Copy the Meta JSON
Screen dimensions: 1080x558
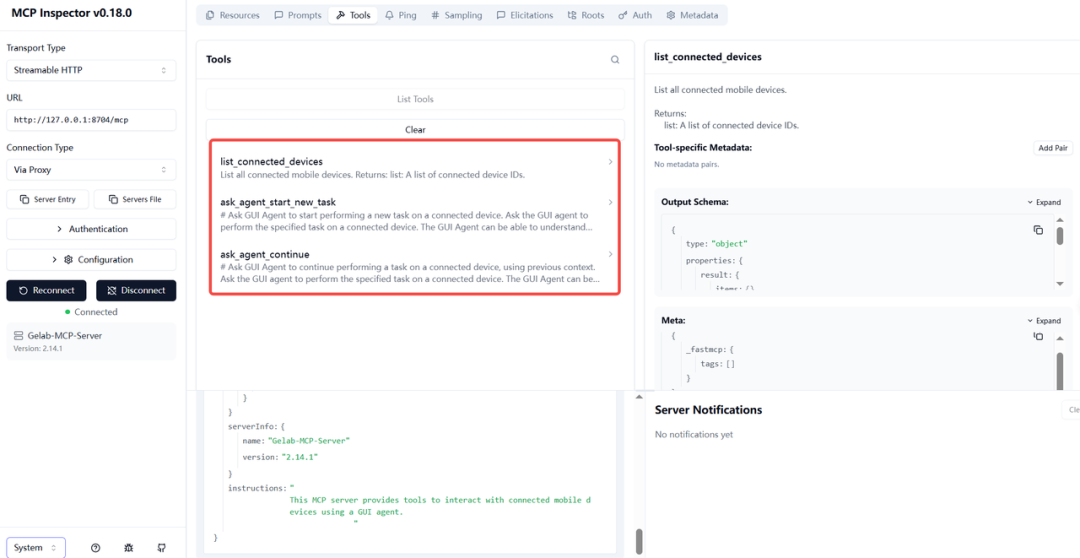(x=1038, y=336)
